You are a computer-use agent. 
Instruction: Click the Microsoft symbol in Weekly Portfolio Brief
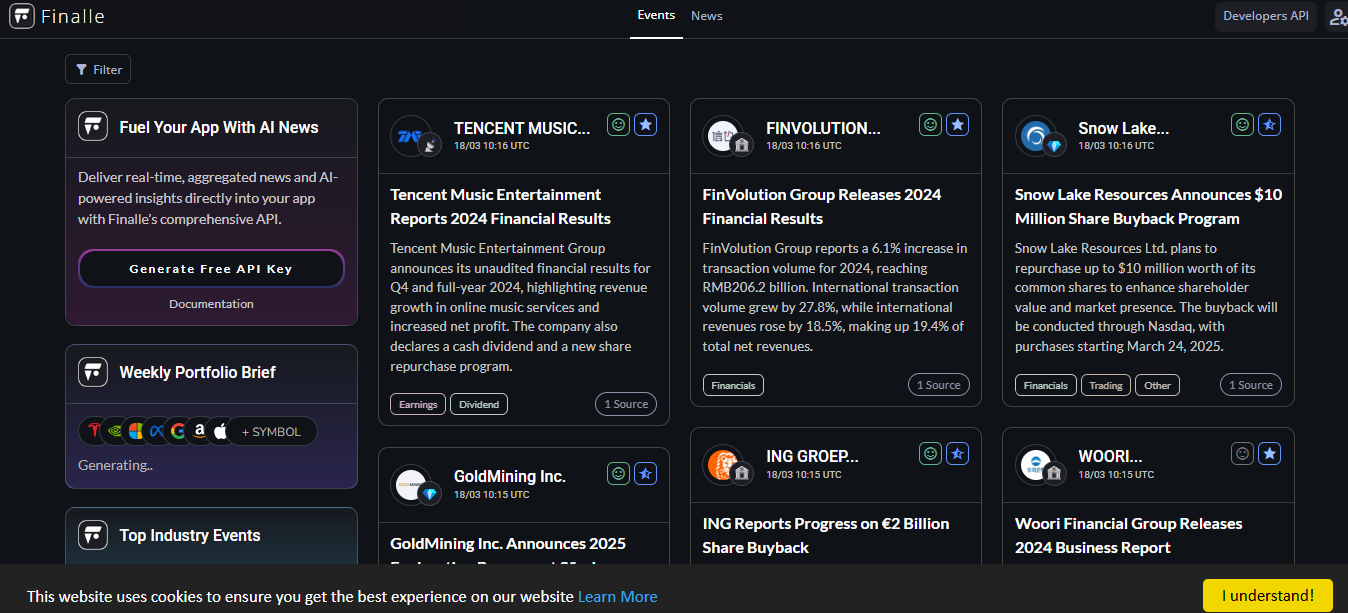click(x=136, y=431)
